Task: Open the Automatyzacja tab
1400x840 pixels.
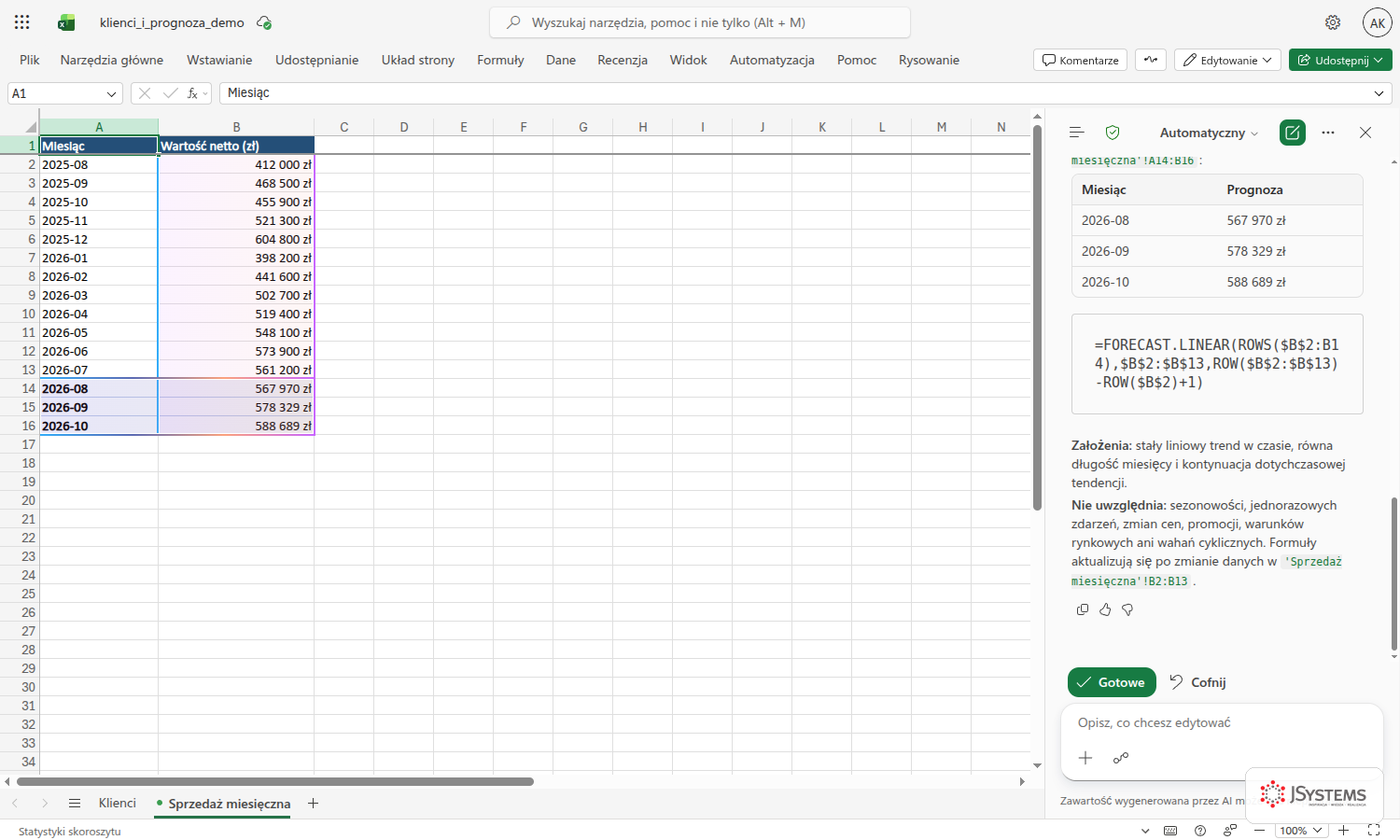Action: (x=772, y=60)
